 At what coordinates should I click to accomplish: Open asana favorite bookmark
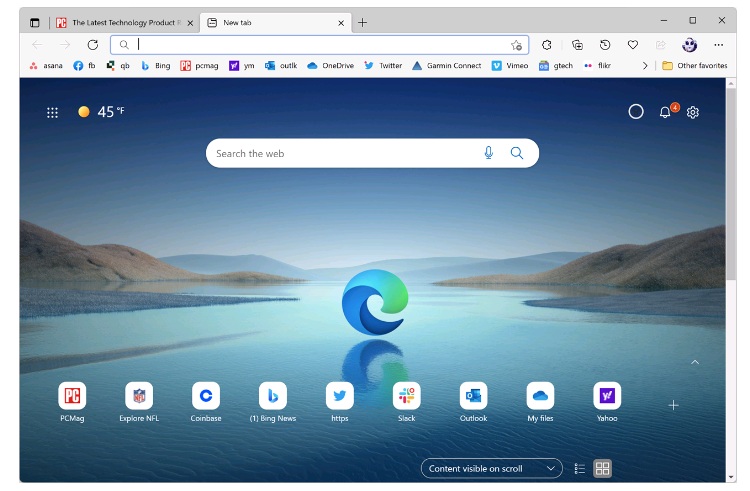coord(46,66)
